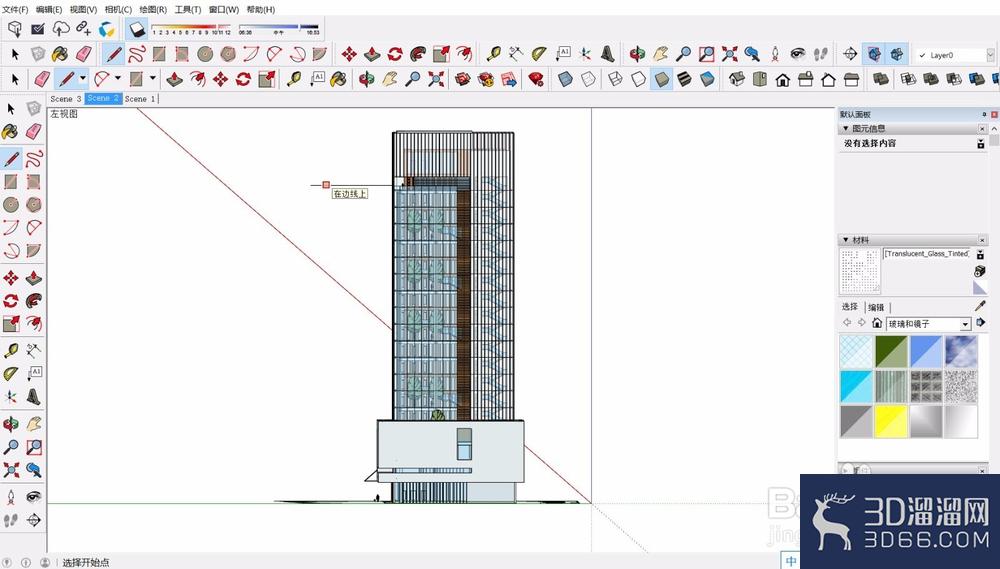Pick the yellow glass material swatch
The width and height of the screenshot is (1000, 569).
click(891, 422)
